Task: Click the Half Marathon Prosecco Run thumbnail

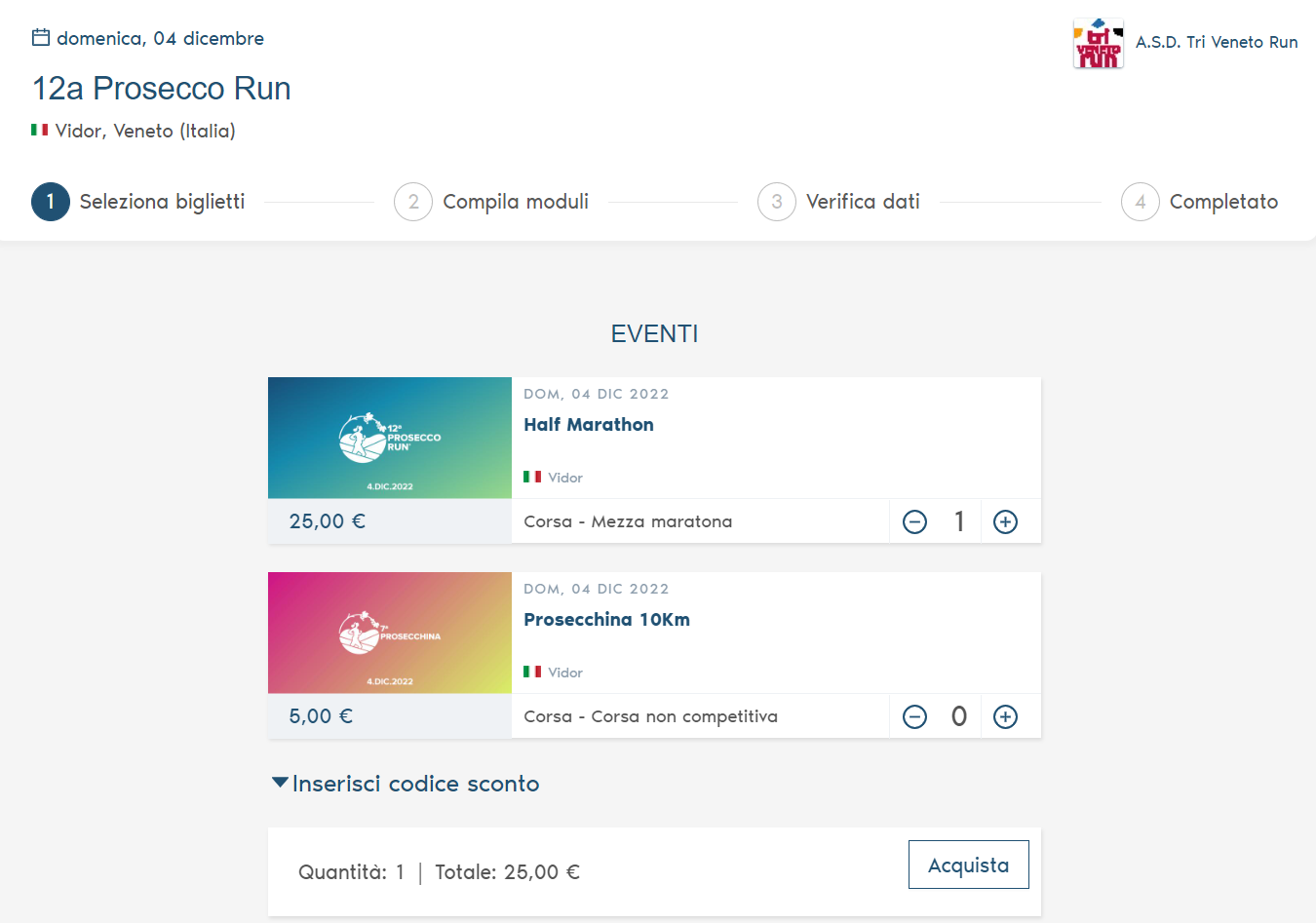Action: pyautogui.click(x=390, y=438)
